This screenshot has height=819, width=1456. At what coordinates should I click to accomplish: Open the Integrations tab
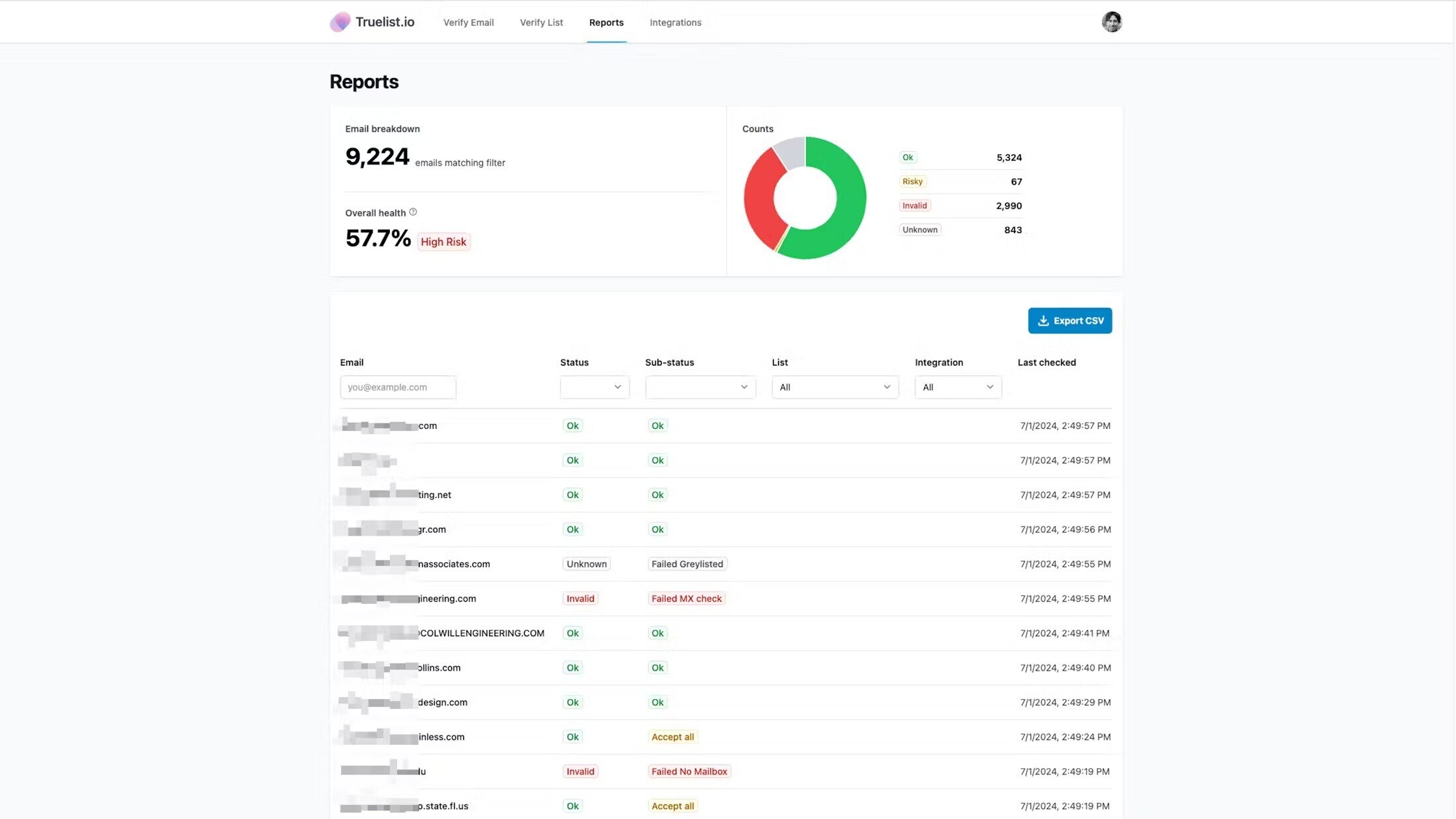[675, 23]
